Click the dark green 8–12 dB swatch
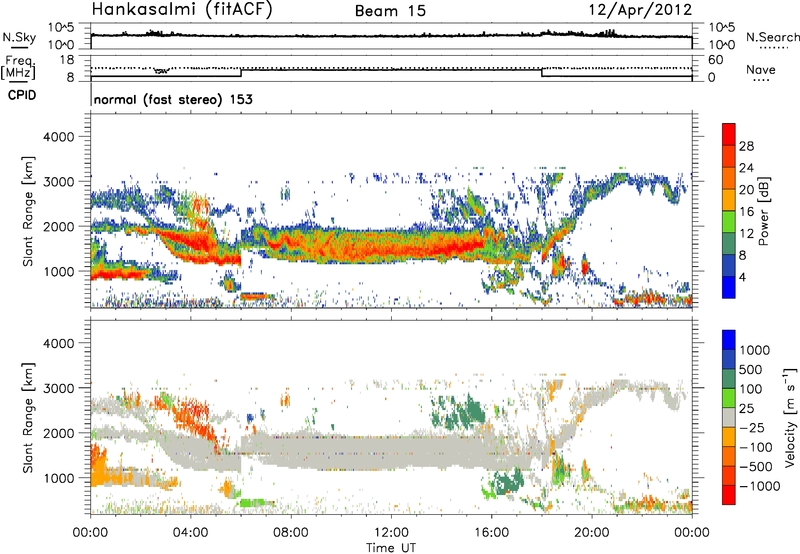 pyautogui.click(x=729, y=243)
